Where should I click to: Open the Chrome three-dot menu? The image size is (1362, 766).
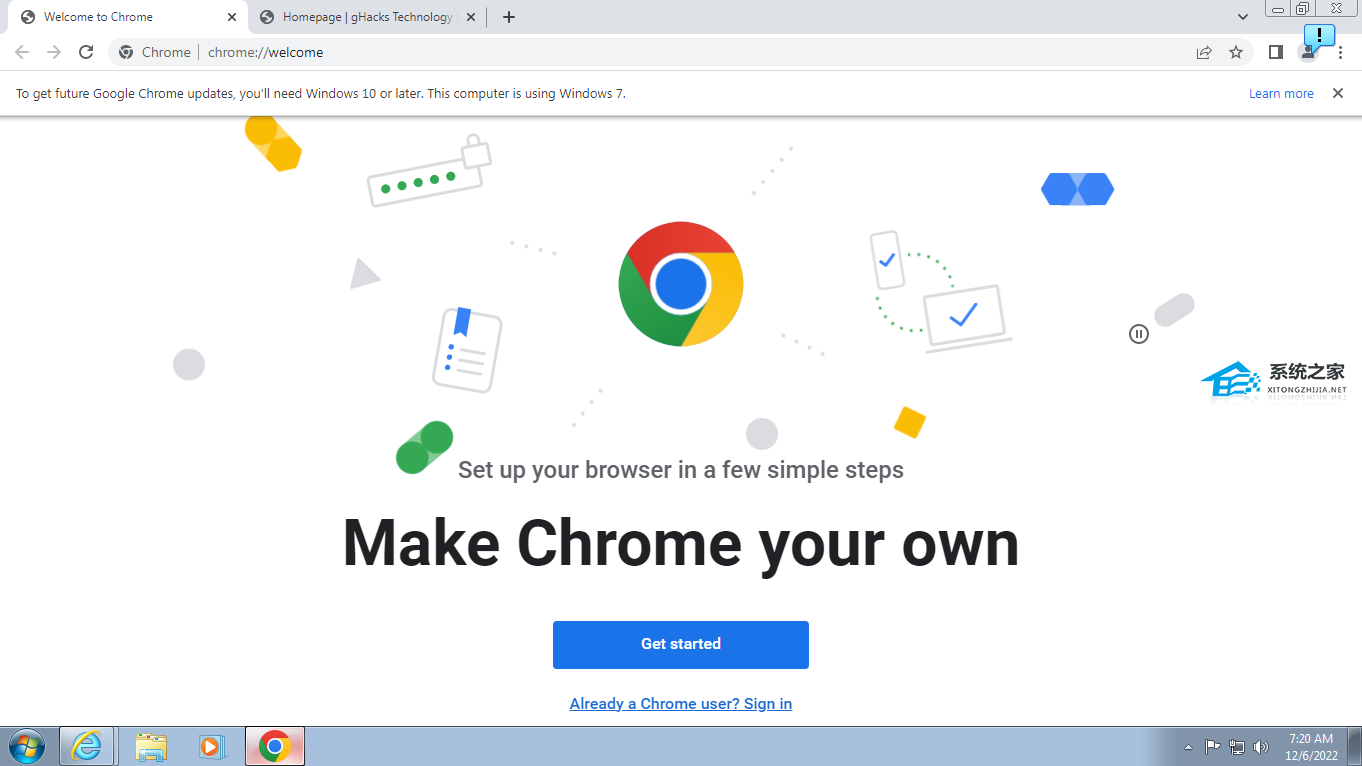point(1341,52)
